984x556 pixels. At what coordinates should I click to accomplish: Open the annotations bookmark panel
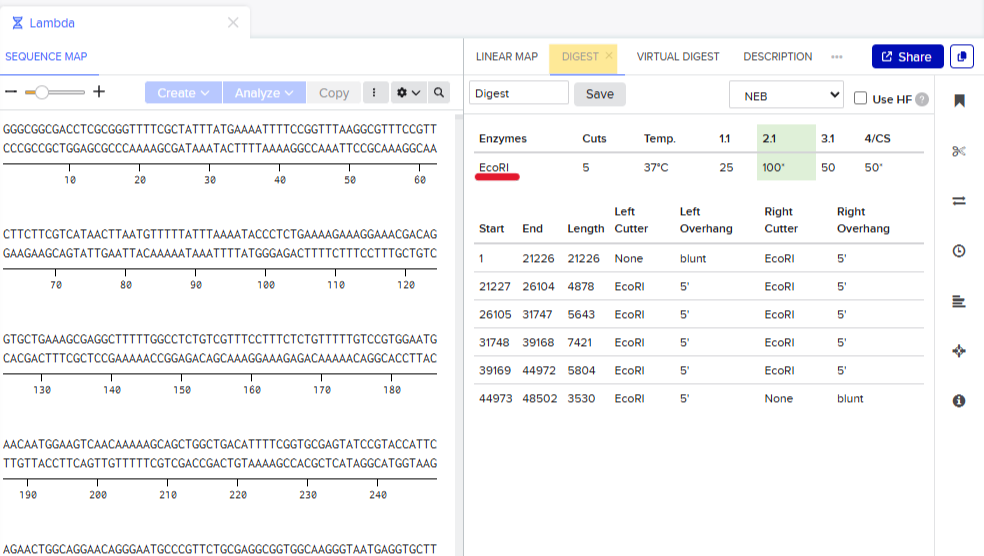tap(959, 101)
